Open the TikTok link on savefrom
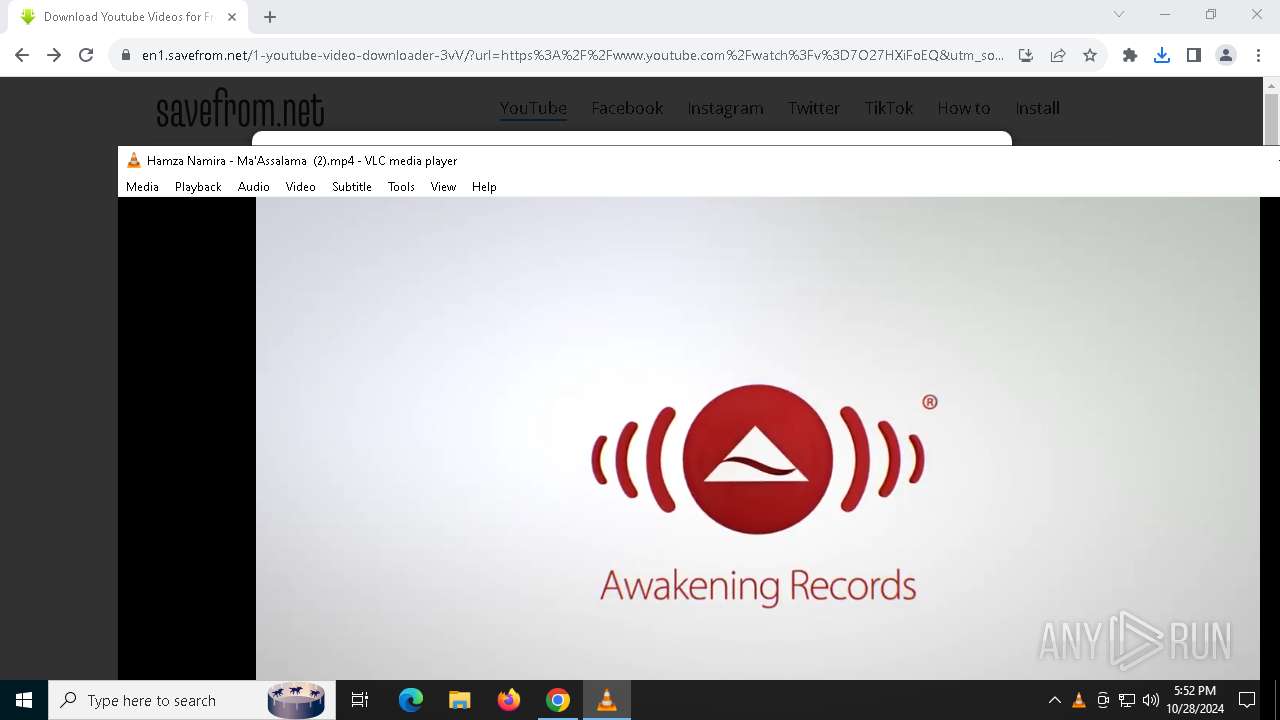 coord(889,108)
